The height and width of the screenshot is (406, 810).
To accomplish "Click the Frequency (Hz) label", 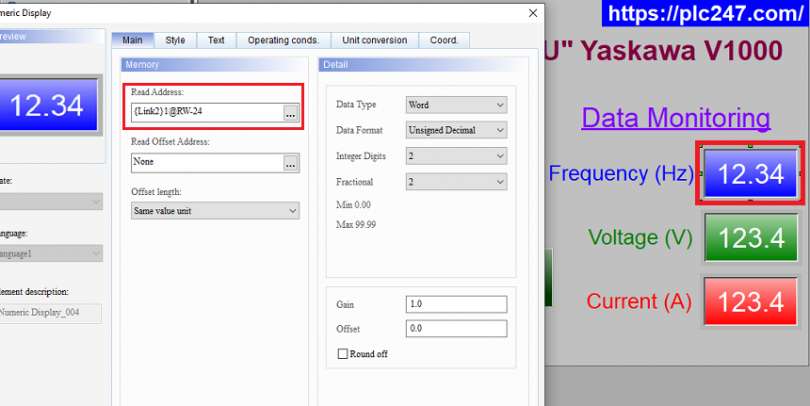I will click(x=621, y=174).
